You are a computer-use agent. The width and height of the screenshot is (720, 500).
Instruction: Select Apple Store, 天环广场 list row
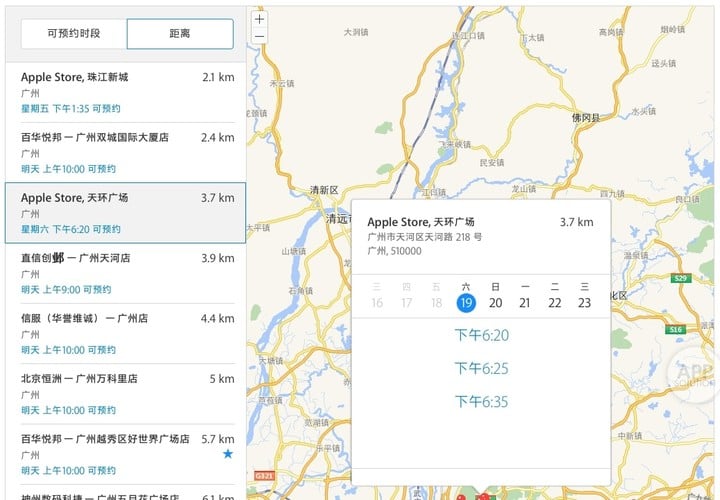125,213
